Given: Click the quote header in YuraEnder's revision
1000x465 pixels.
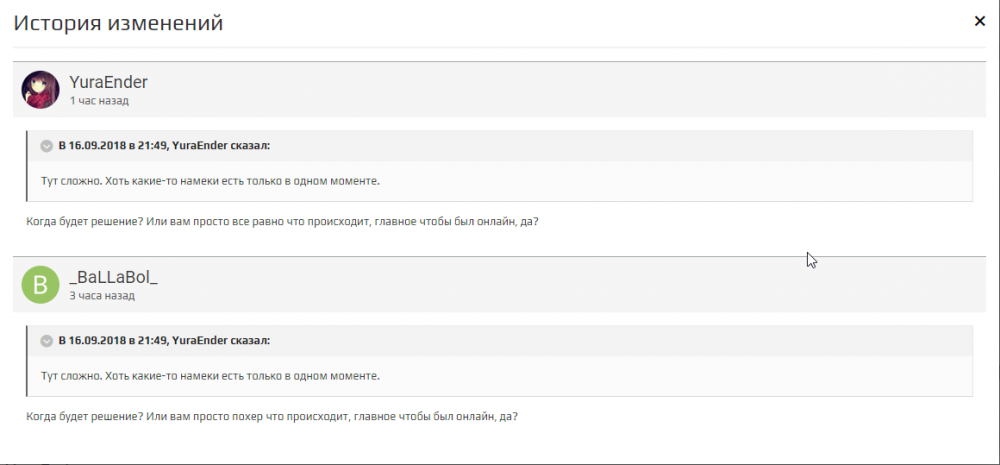Looking at the screenshot, I should pos(165,146).
